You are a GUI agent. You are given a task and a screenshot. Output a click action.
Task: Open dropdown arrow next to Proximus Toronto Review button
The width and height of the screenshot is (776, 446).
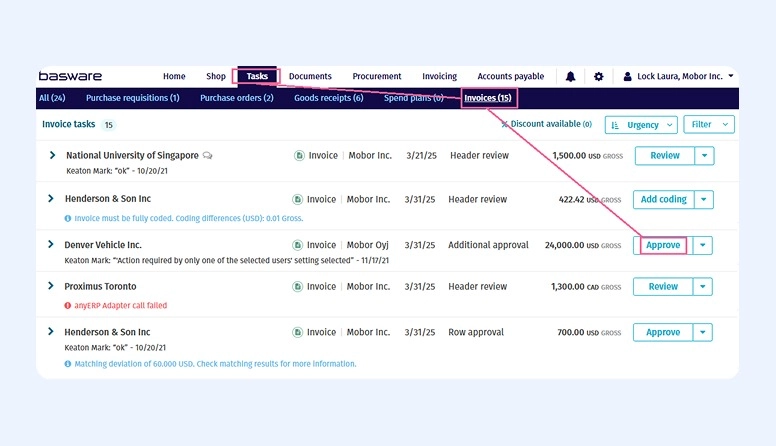[x=702, y=287]
